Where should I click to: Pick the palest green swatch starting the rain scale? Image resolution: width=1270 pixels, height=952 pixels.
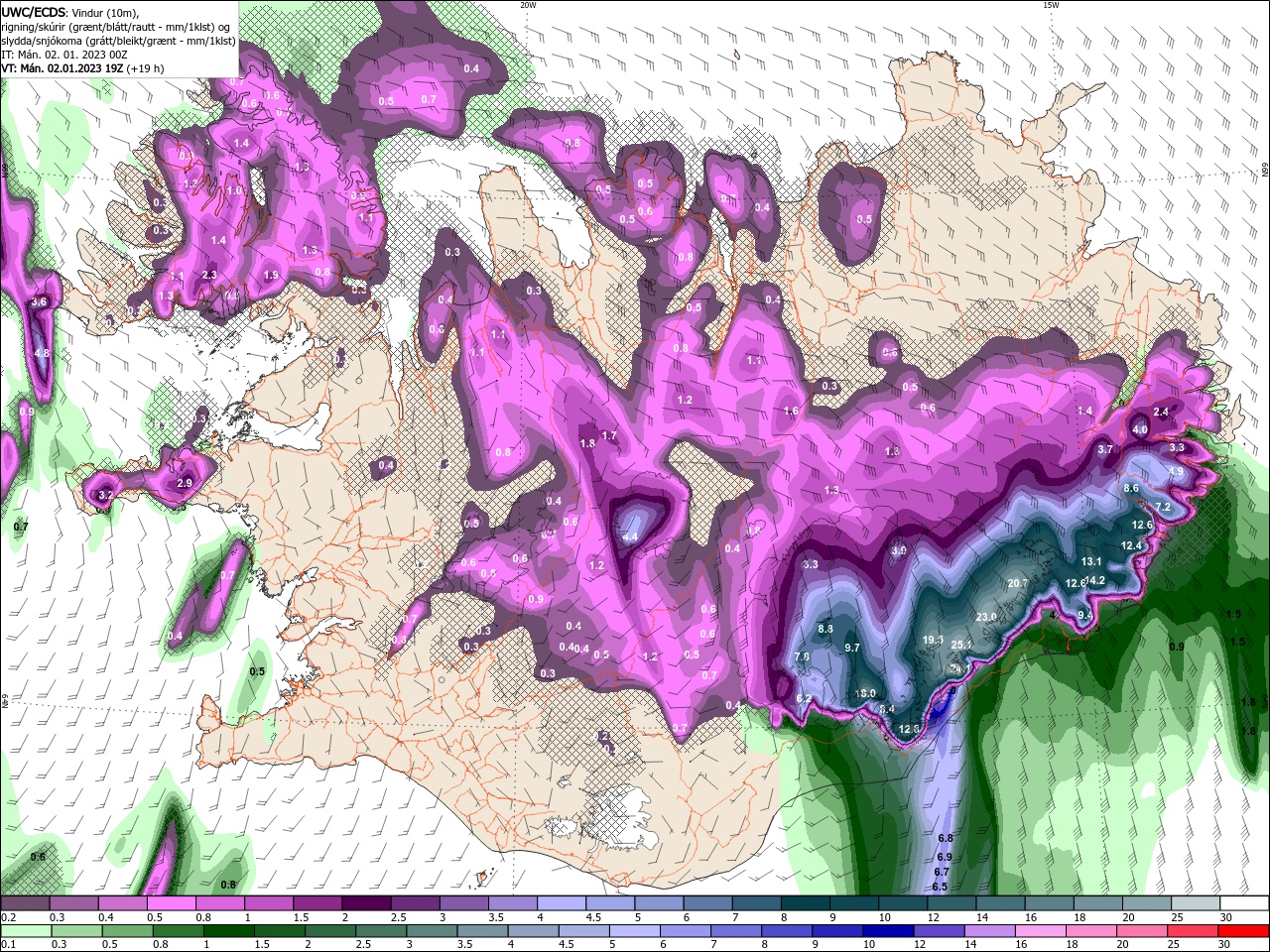pyautogui.click(x=25, y=931)
